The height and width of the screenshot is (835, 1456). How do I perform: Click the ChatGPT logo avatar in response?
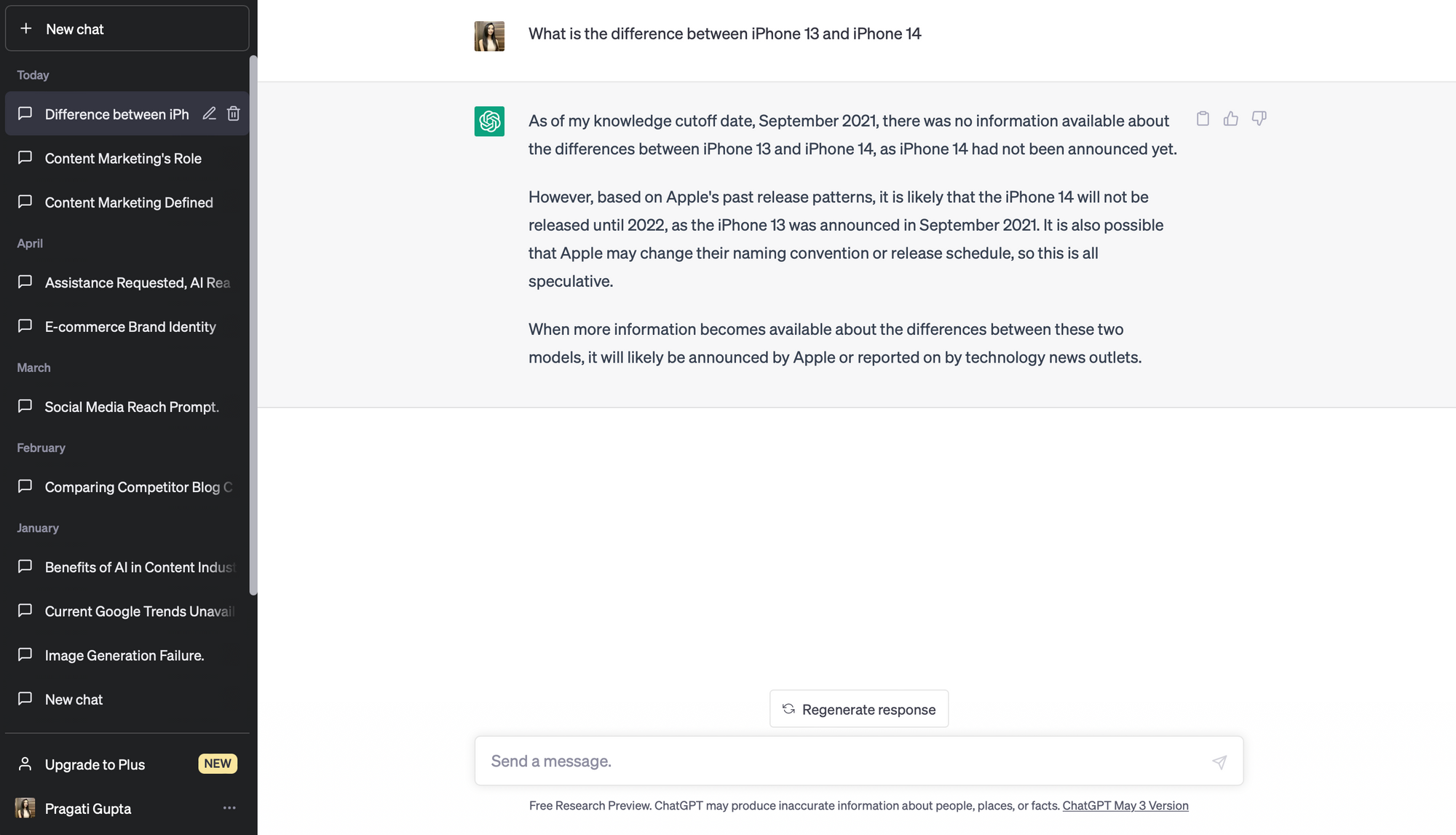pos(489,122)
